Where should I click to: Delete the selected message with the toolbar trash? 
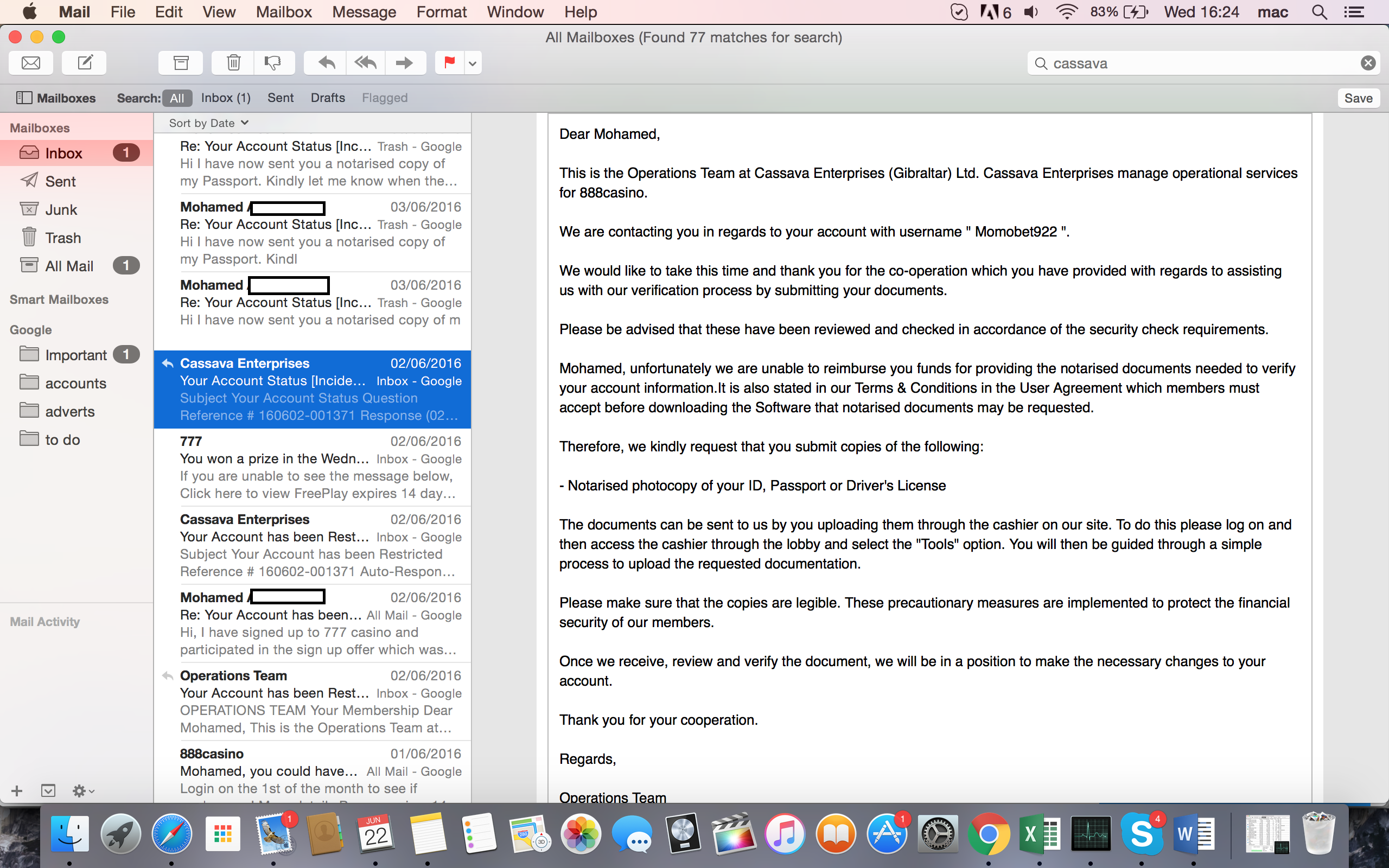[233, 62]
